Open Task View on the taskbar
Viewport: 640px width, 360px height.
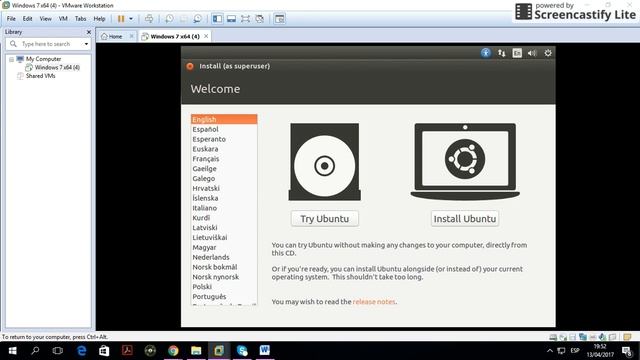tap(58, 351)
